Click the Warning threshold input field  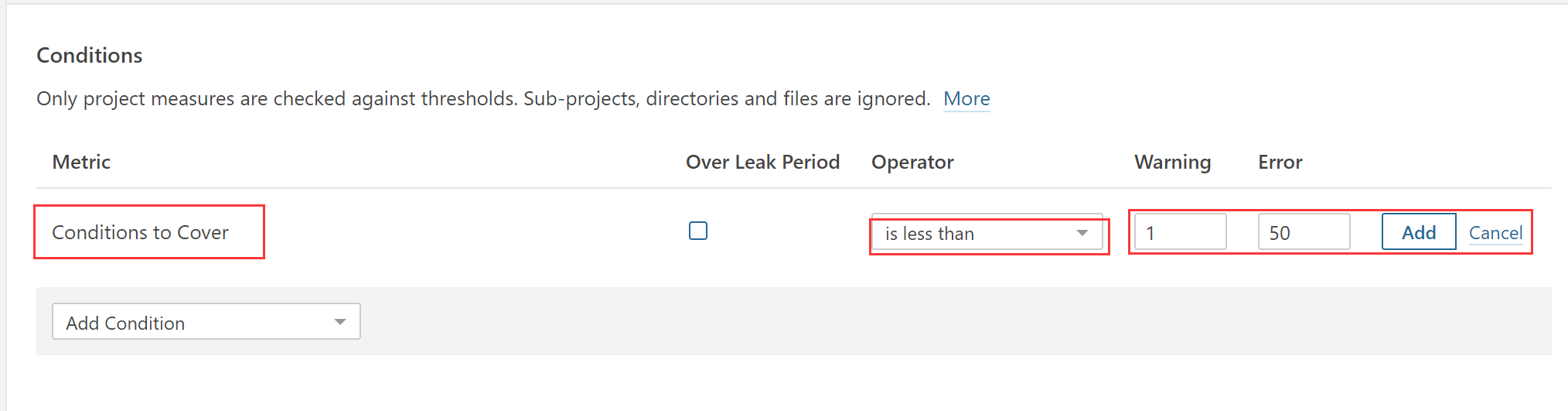point(1180,232)
